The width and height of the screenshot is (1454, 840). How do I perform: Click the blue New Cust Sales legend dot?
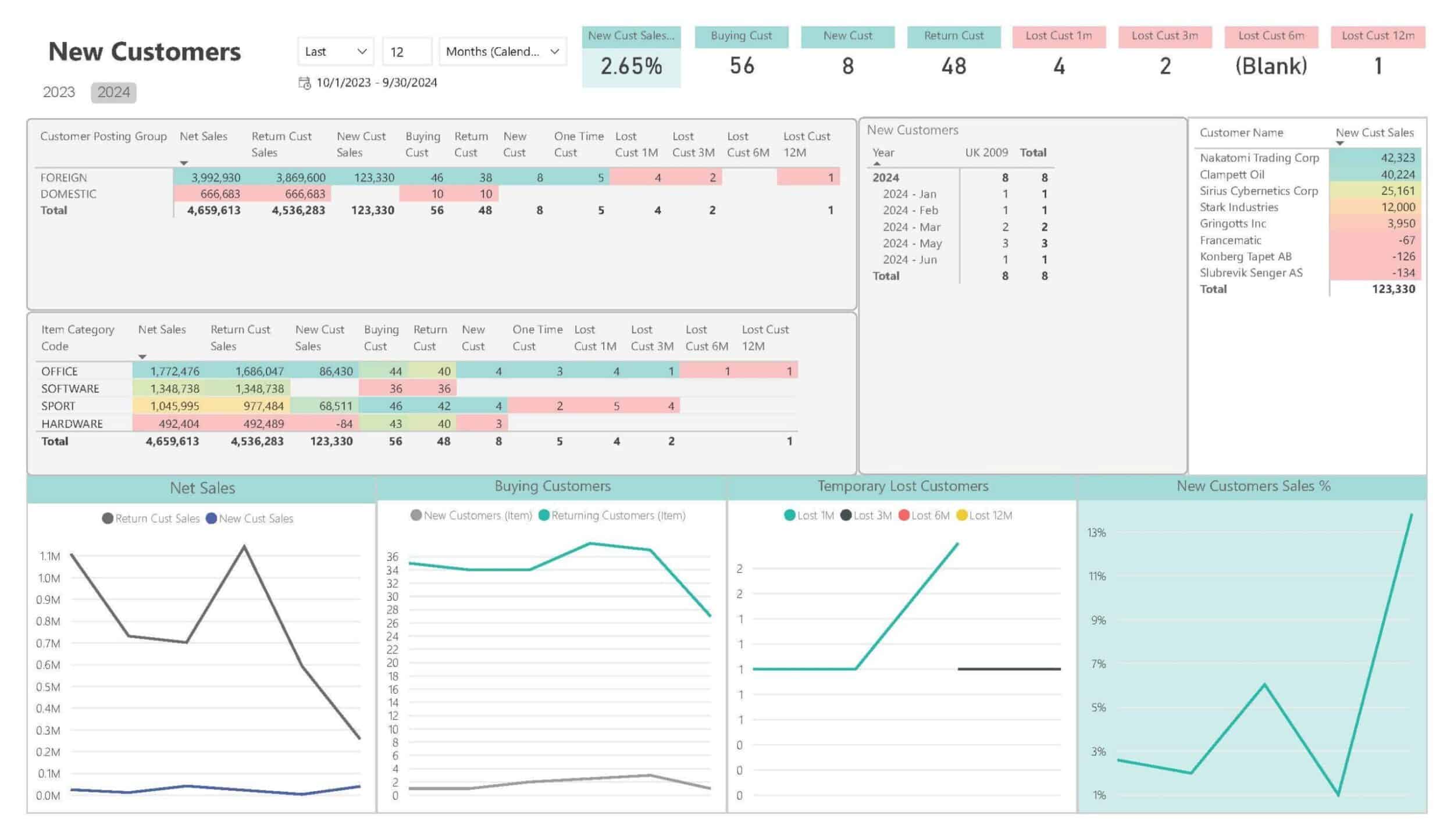tap(211, 518)
